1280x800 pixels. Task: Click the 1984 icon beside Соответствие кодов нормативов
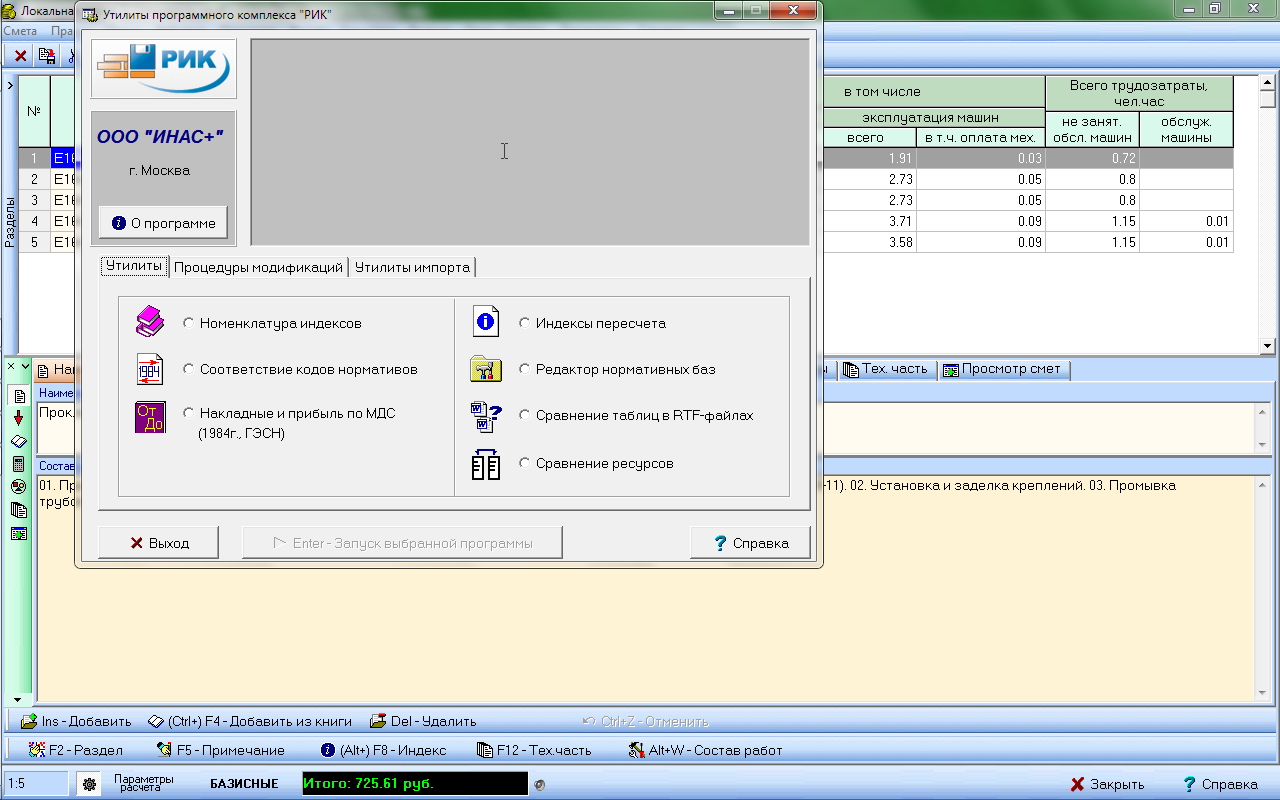pyautogui.click(x=150, y=369)
